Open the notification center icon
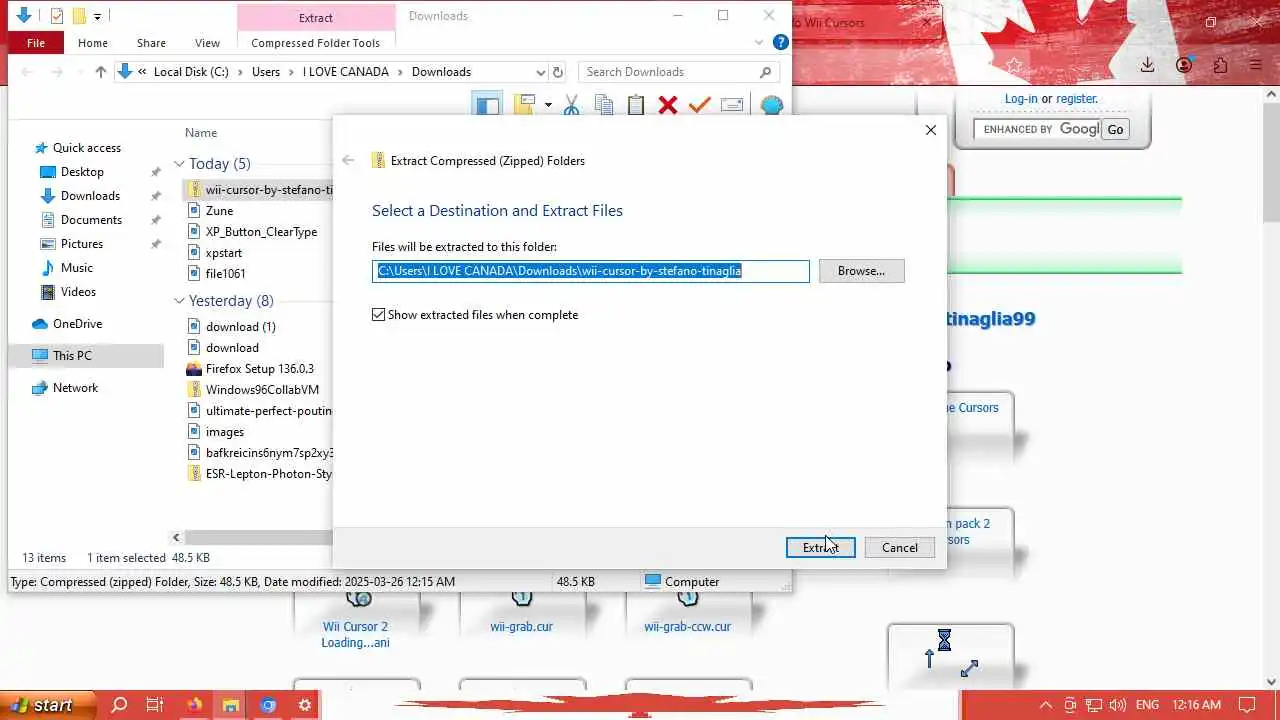The width and height of the screenshot is (1280, 720). click(1246, 705)
